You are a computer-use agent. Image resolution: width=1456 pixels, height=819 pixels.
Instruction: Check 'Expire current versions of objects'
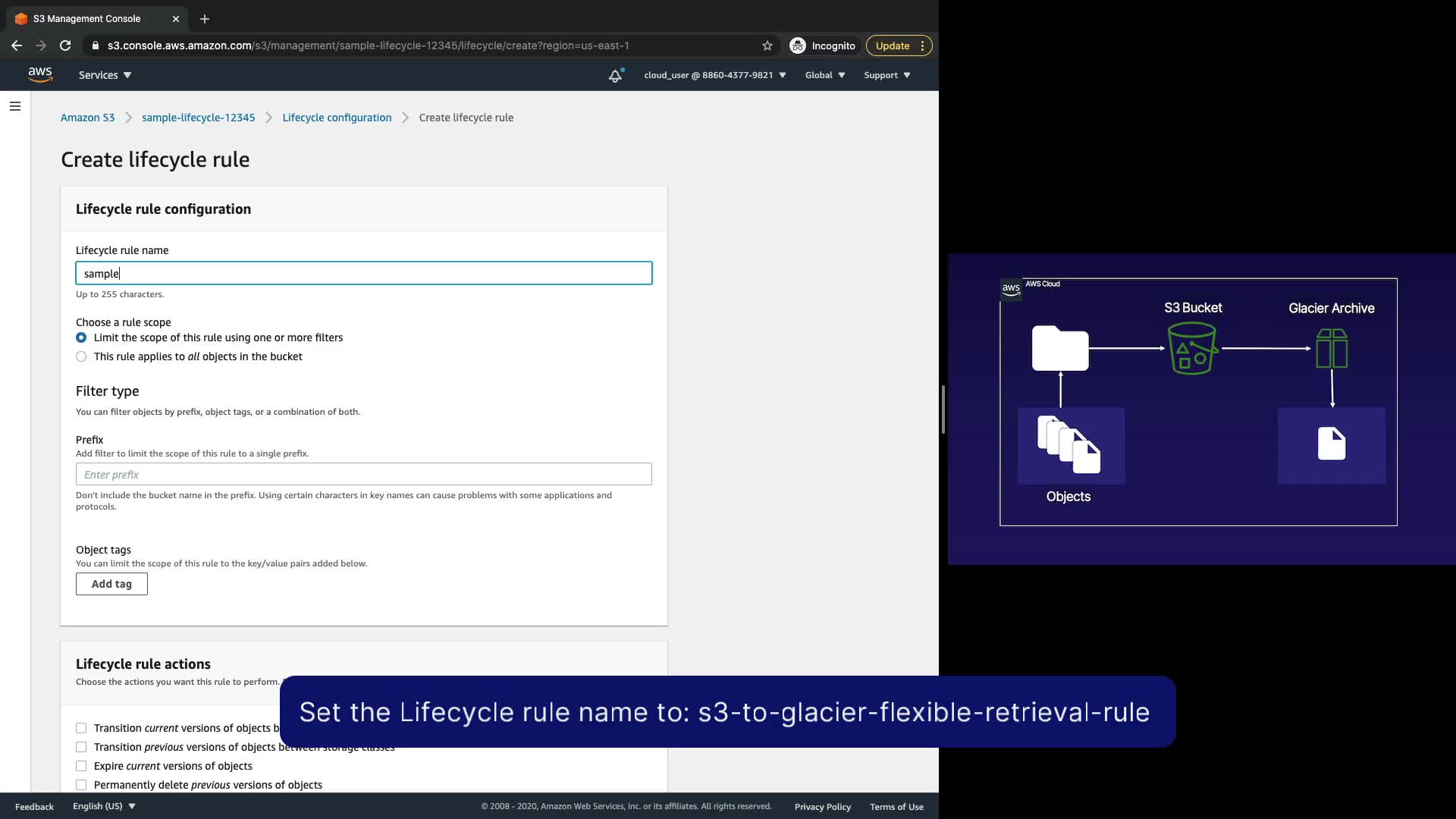[81, 766]
